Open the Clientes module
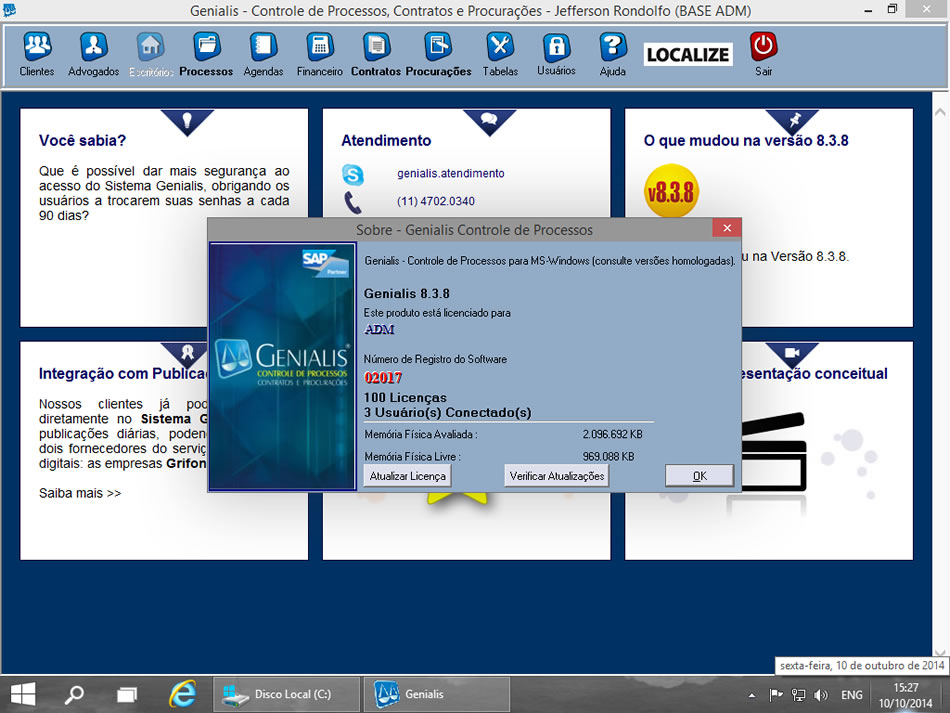 [x=37, y=55]
